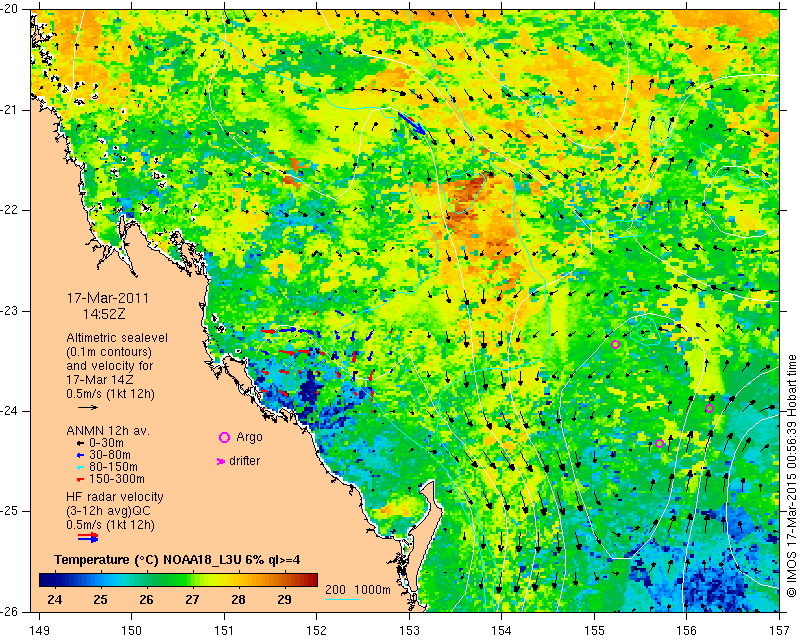Screen dimensions: 800x640
Task: Click the altimetric velocity scale arrow
Action: [x=88, y=407]
